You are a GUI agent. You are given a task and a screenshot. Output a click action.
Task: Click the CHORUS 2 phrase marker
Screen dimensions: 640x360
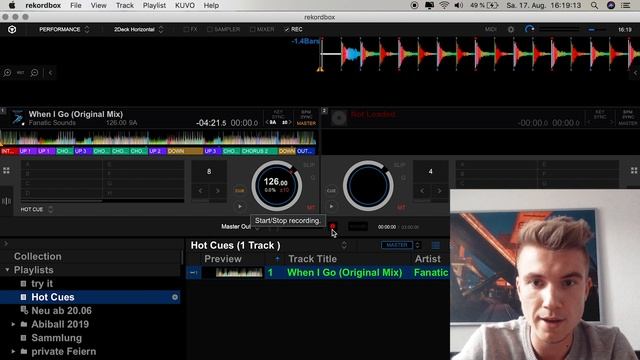tap(259, 151)
